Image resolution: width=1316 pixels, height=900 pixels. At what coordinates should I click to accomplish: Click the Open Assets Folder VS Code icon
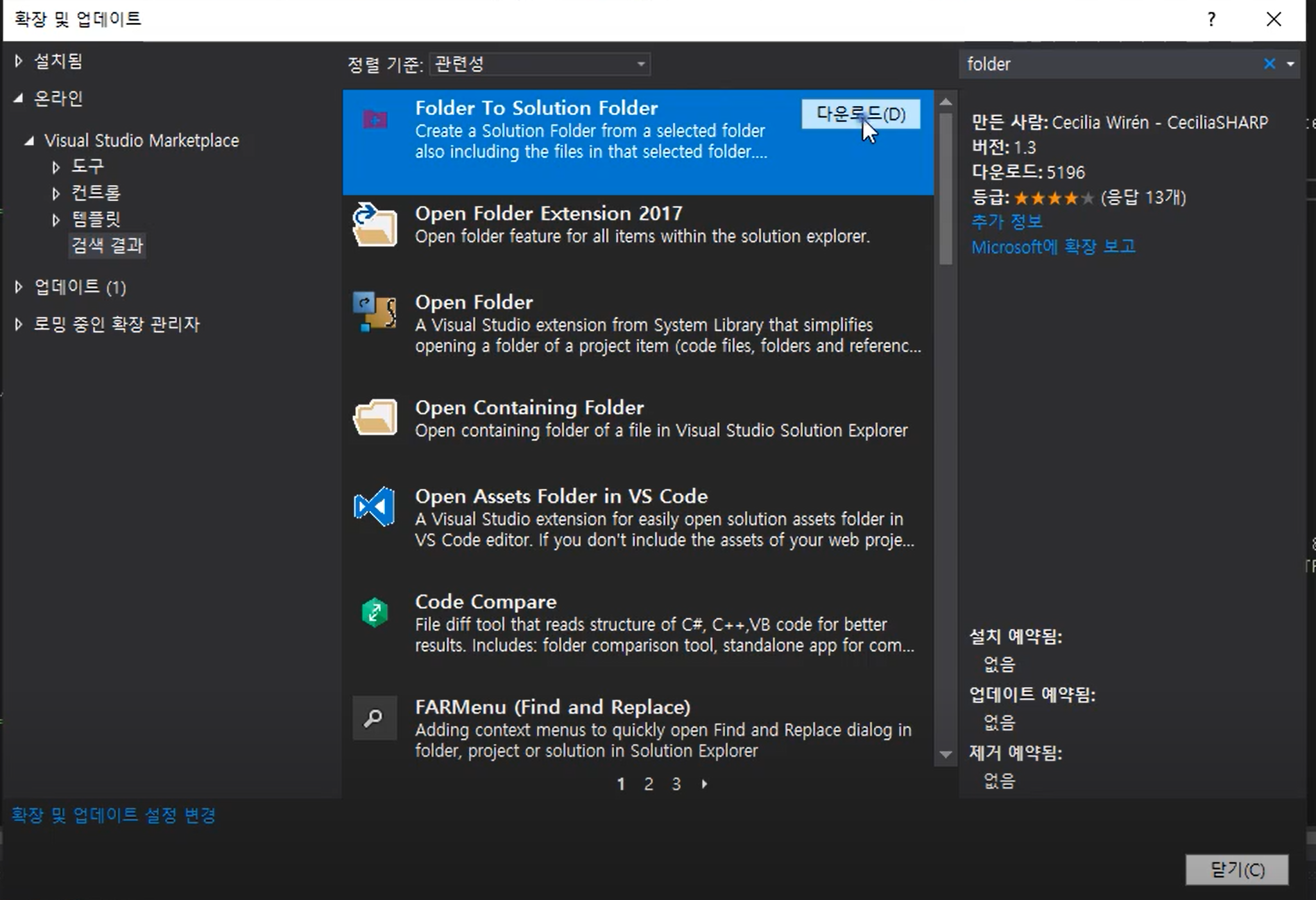pos(375,507)
